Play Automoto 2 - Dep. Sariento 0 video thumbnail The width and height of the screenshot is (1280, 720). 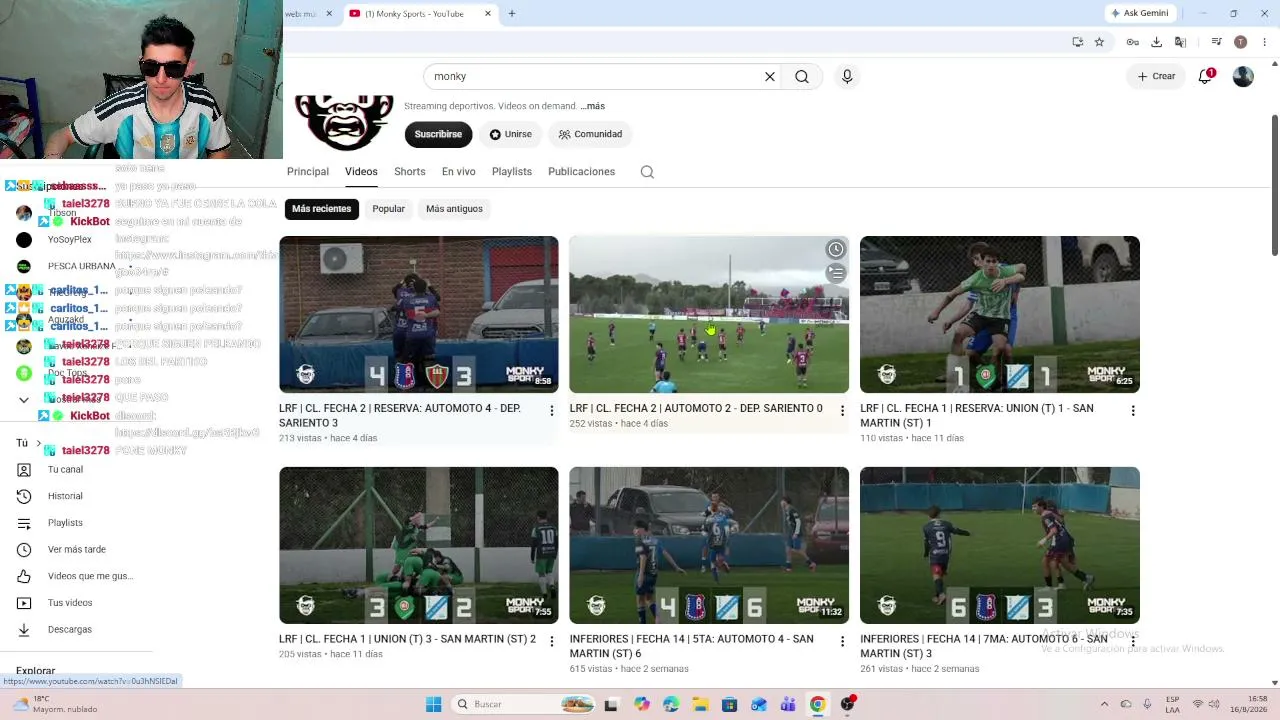[709, 314]
